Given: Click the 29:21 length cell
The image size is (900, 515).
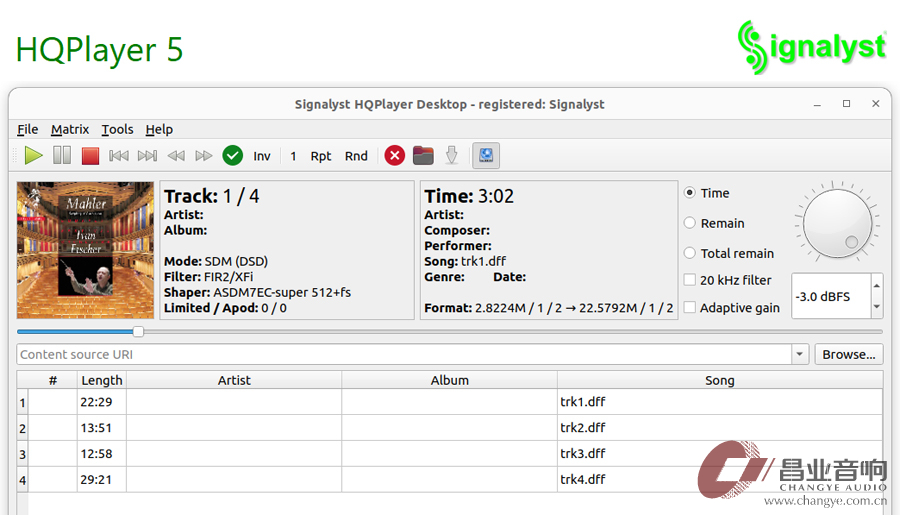Looking at the screenshot, I should (x=102, y=479).
